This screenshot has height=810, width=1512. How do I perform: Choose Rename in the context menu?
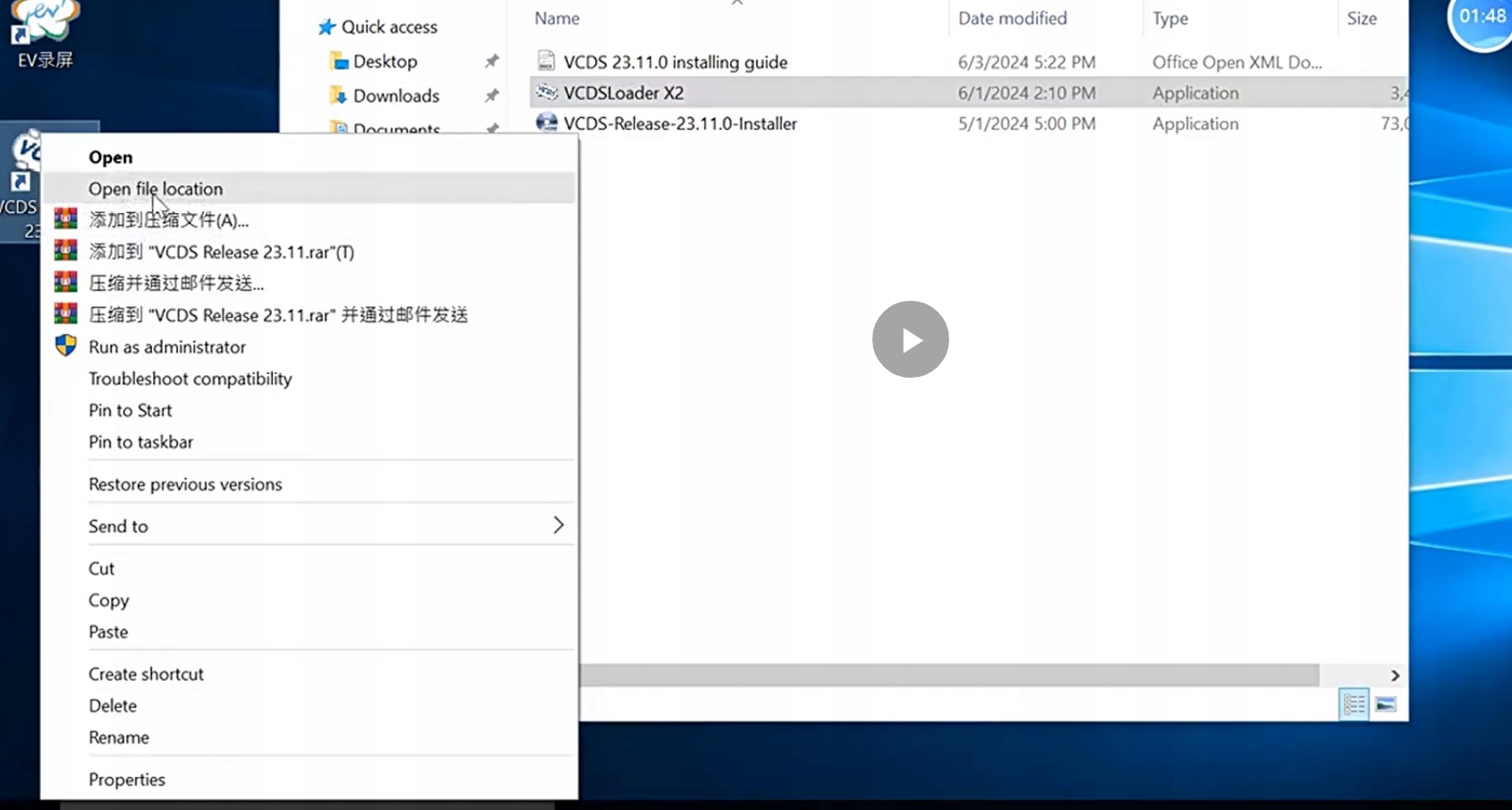click(118, 738)
